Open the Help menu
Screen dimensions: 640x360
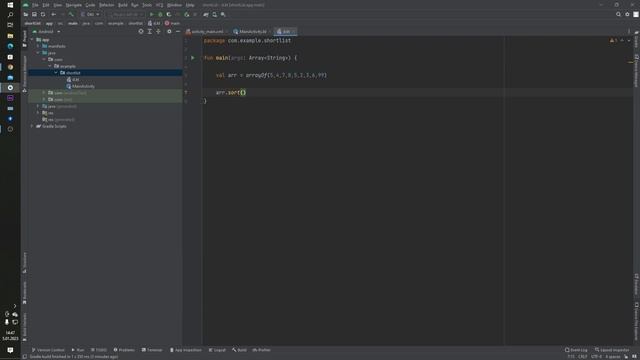(x=190, y=5)
